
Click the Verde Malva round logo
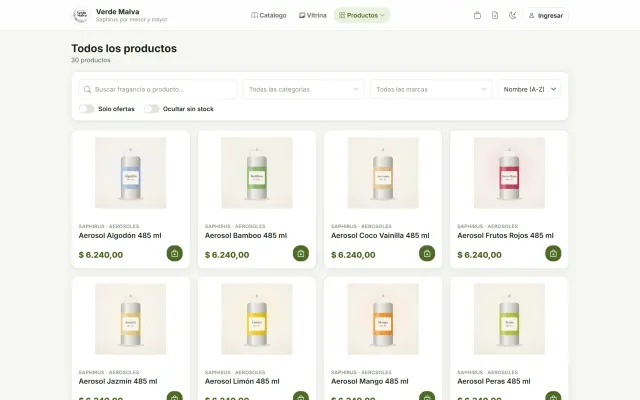click(x=80, y=15)
